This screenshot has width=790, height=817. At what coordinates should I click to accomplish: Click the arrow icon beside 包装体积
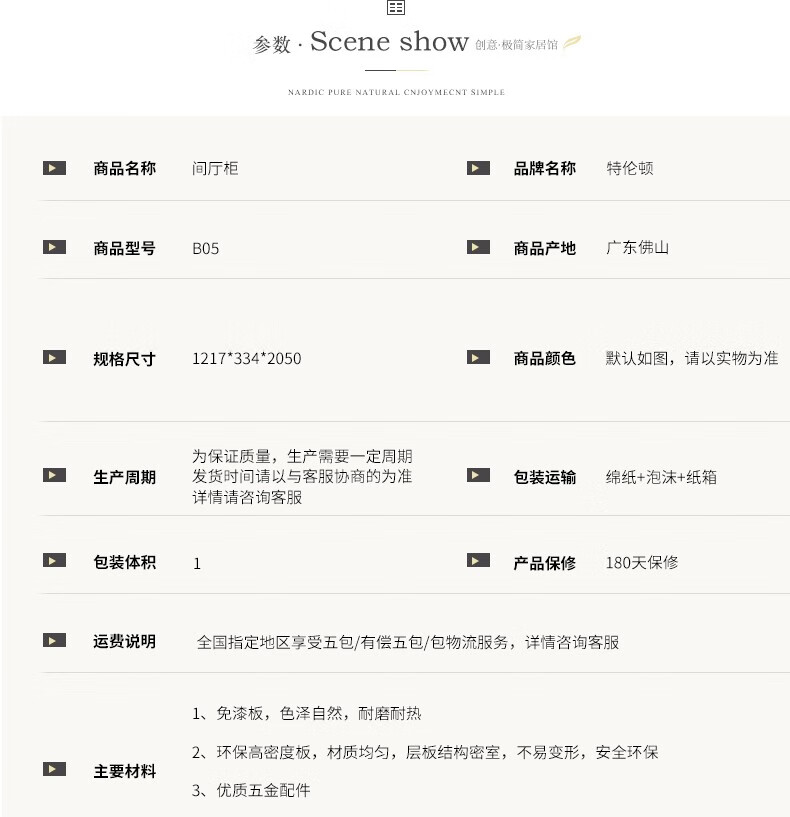(x=54, y=561)
